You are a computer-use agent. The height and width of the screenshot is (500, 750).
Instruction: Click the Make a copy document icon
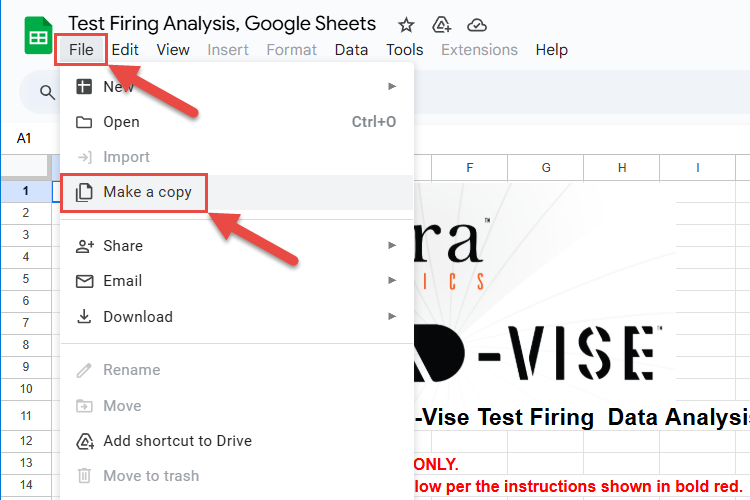click(x=84, y=192)
